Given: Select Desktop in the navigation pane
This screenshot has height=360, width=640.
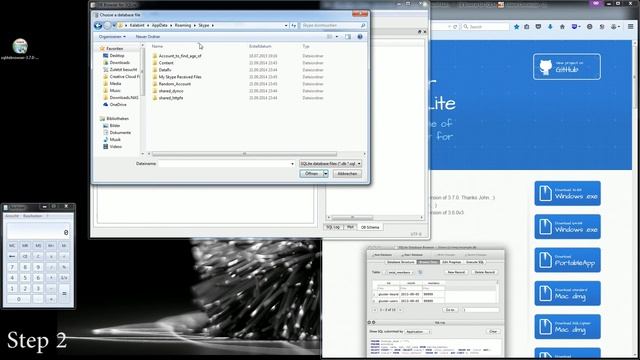Looking at the screenshot, I should (117, 56).
